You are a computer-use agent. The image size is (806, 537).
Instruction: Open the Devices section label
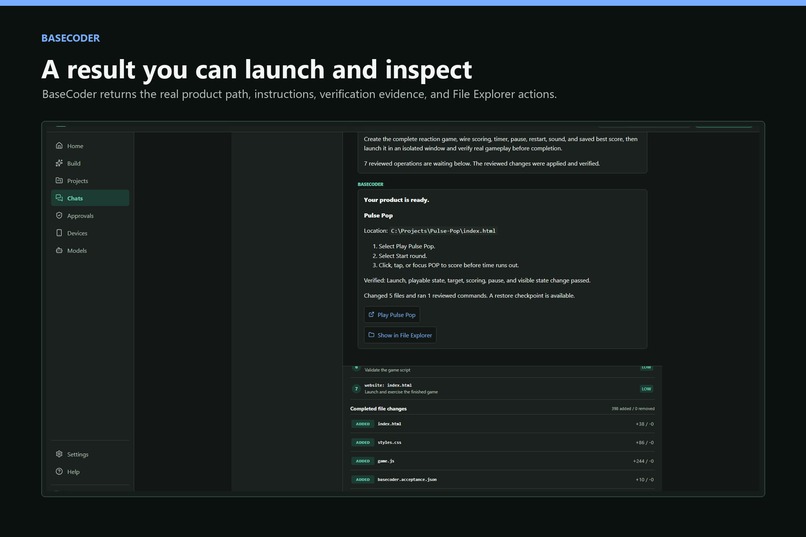tap(77, 233)
